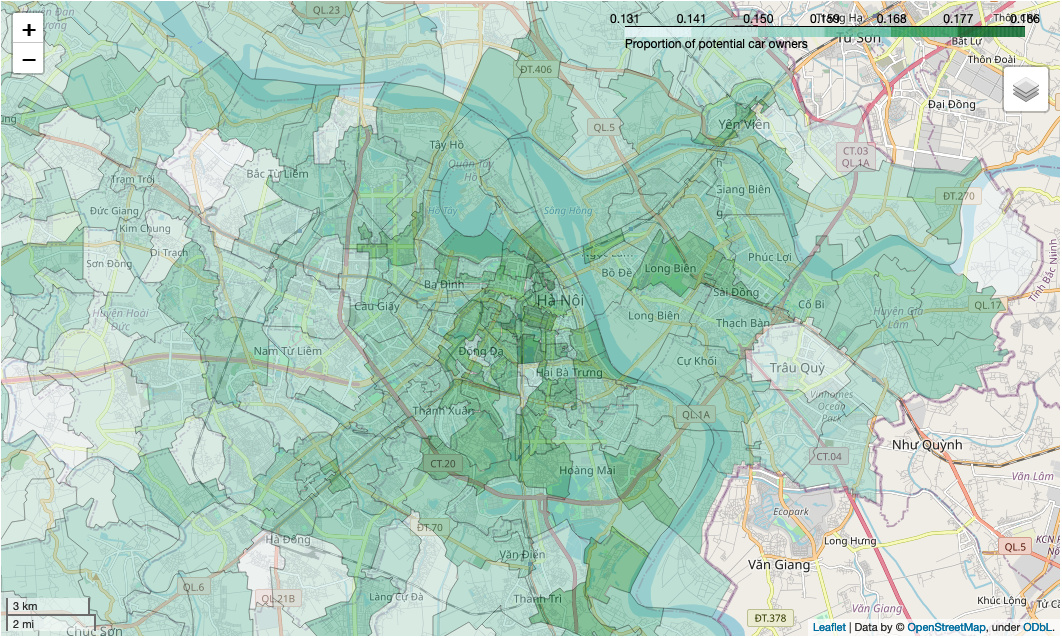
Task: Click the legend caption about car owners
Action: [x=716, y=44]
